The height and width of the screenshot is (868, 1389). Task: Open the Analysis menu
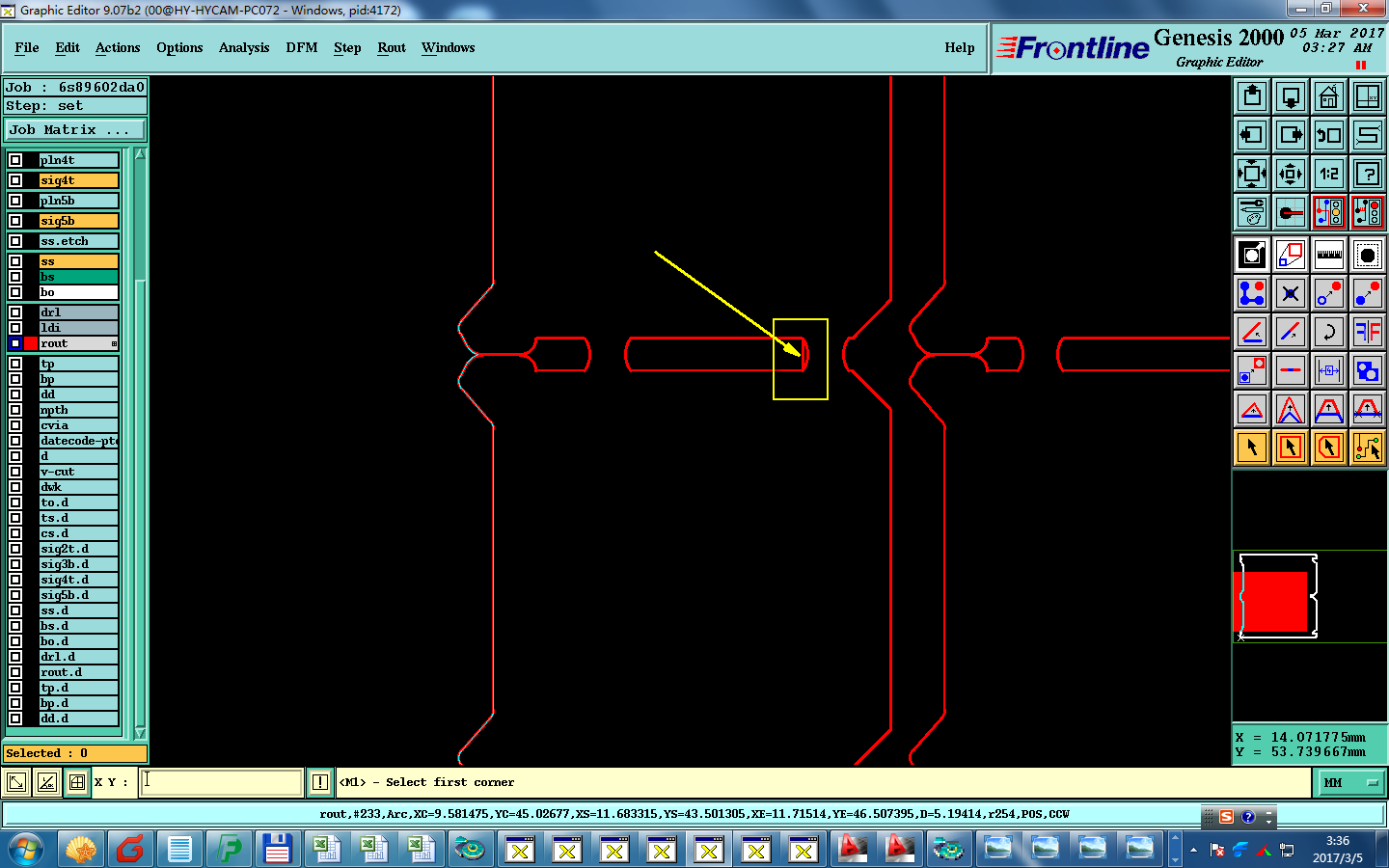pyautogui.click(x=244, y=47)
